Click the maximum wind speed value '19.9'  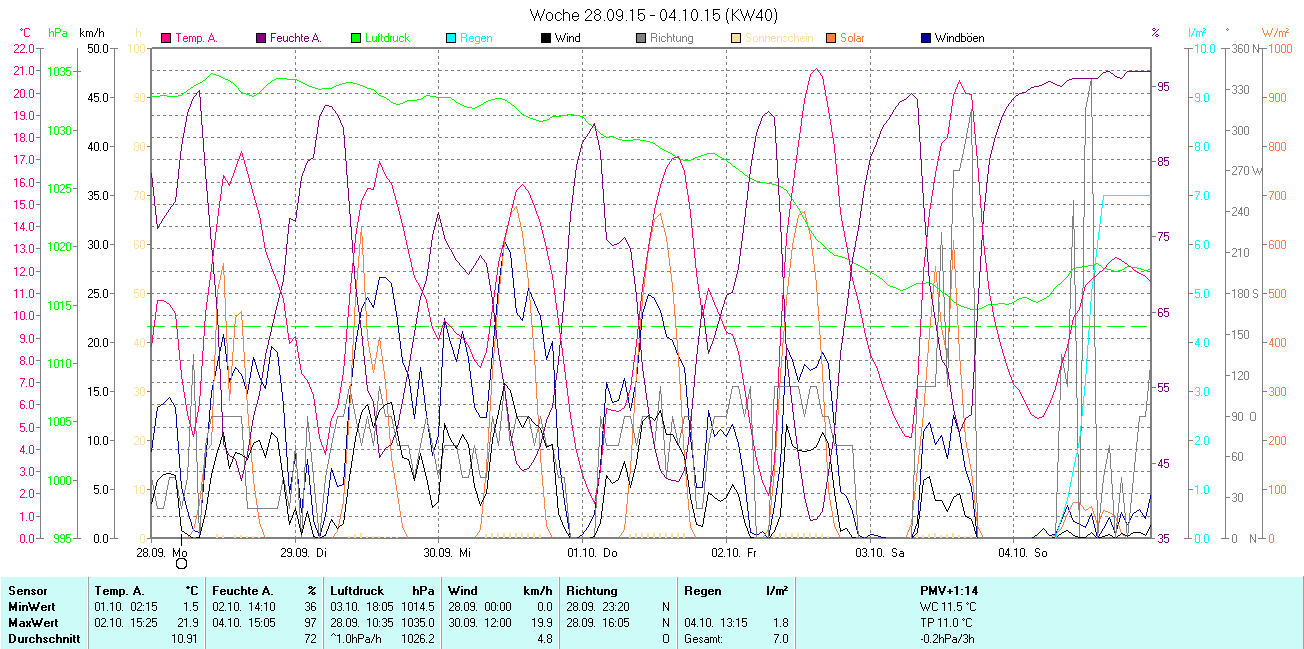[x=541, y=623]
